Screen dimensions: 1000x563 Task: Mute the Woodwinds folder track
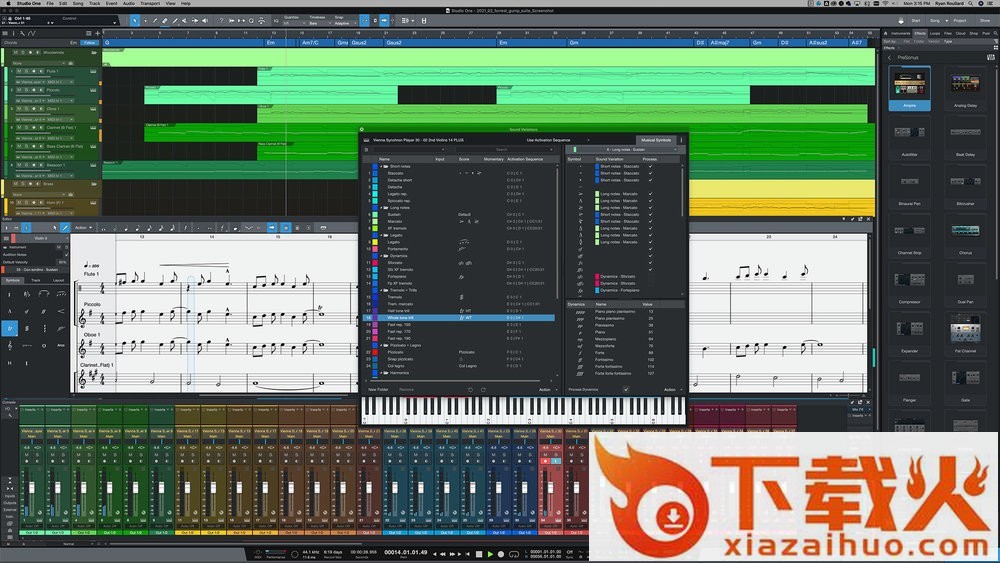pyautogui.click(x=18, y=52)
